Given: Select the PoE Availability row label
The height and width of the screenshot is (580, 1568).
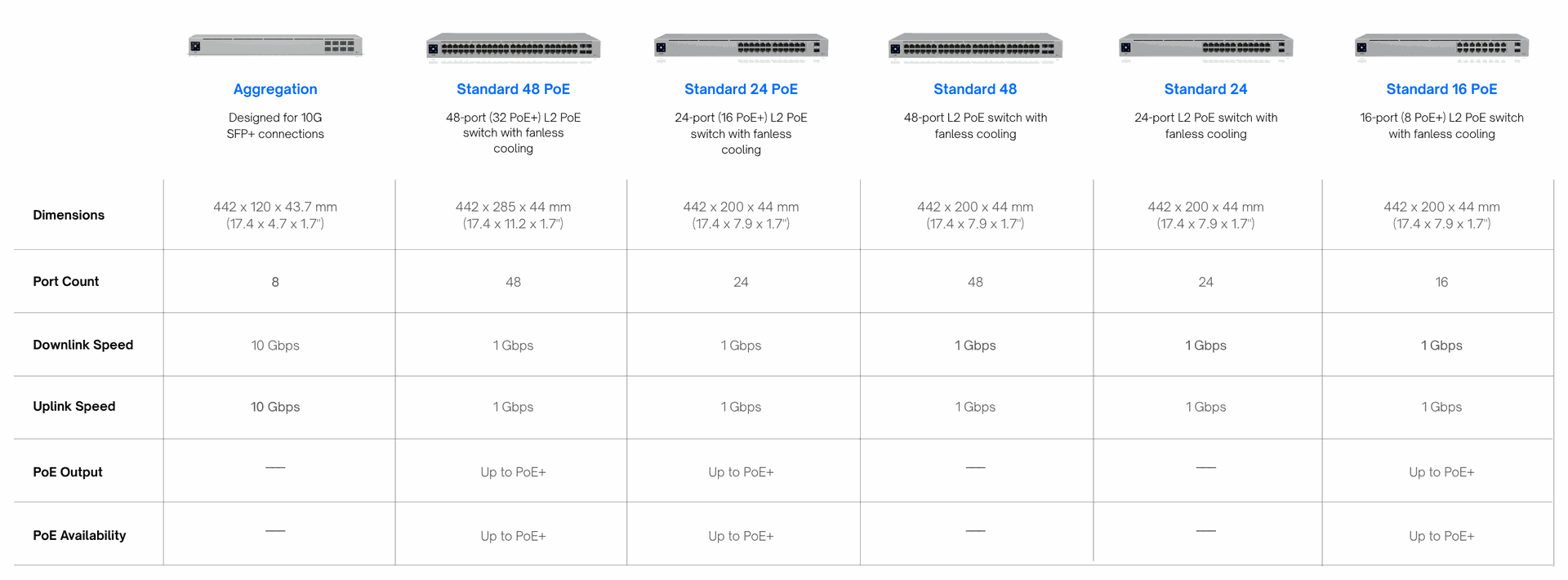Looking at the screenshot, I should click(79, 535).
